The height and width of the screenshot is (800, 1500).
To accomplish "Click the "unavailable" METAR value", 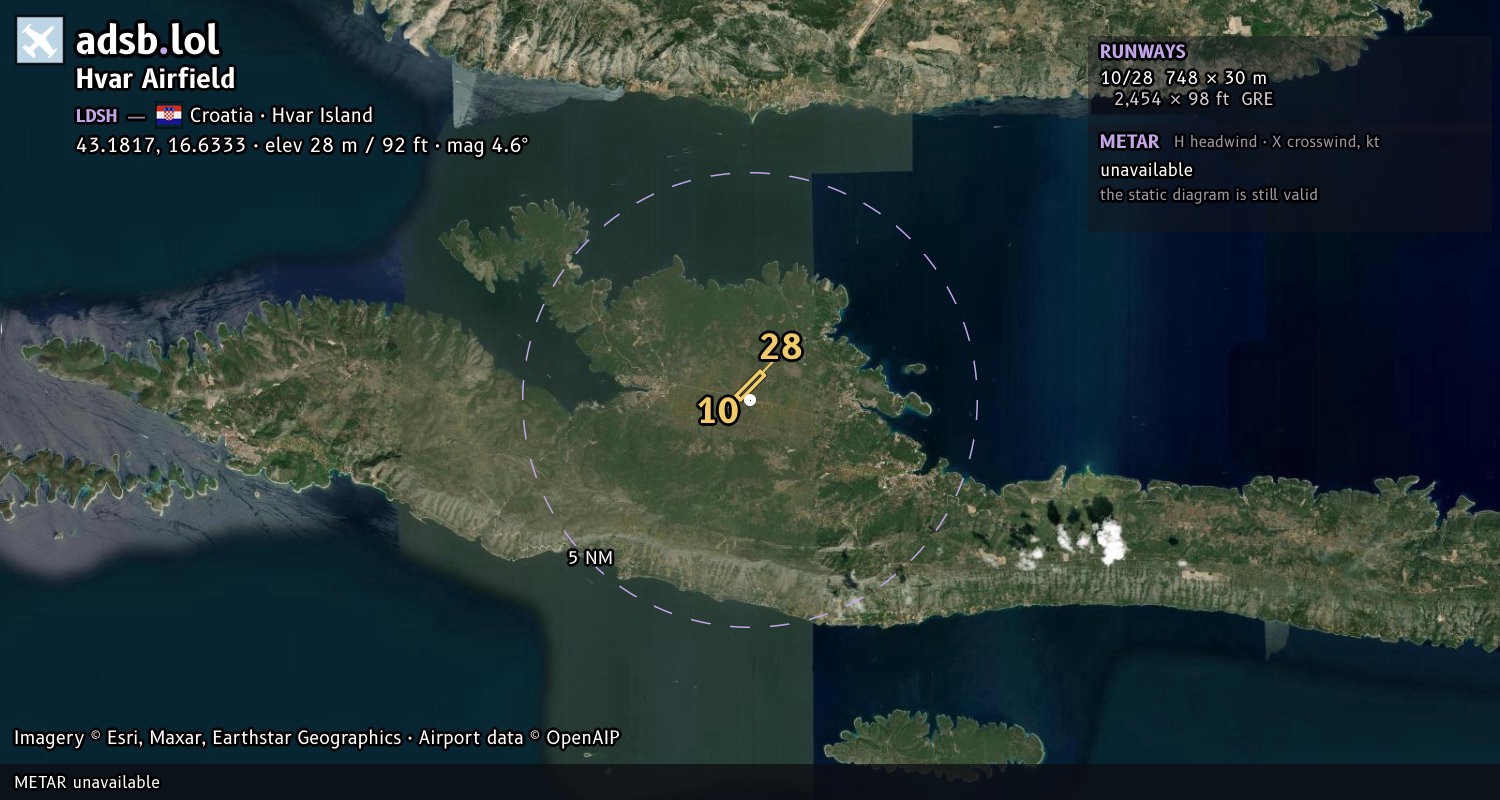I will tap(1146, 170).
